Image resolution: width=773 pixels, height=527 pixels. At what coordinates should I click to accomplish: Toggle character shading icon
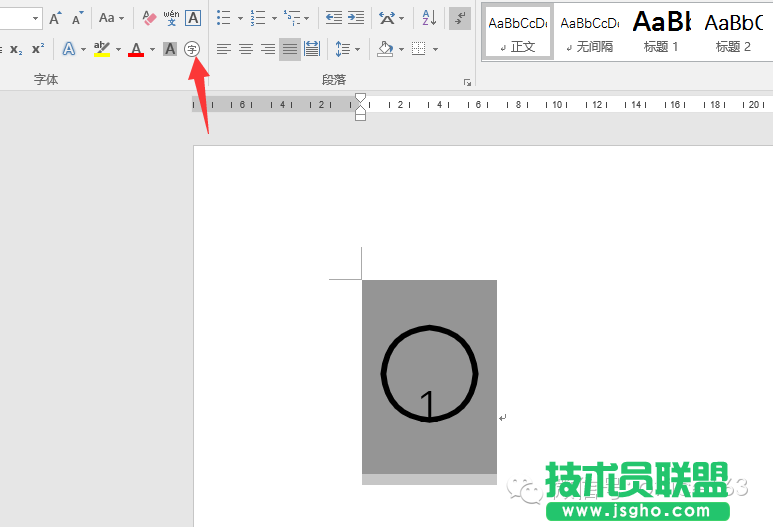(x=170, y=49)
